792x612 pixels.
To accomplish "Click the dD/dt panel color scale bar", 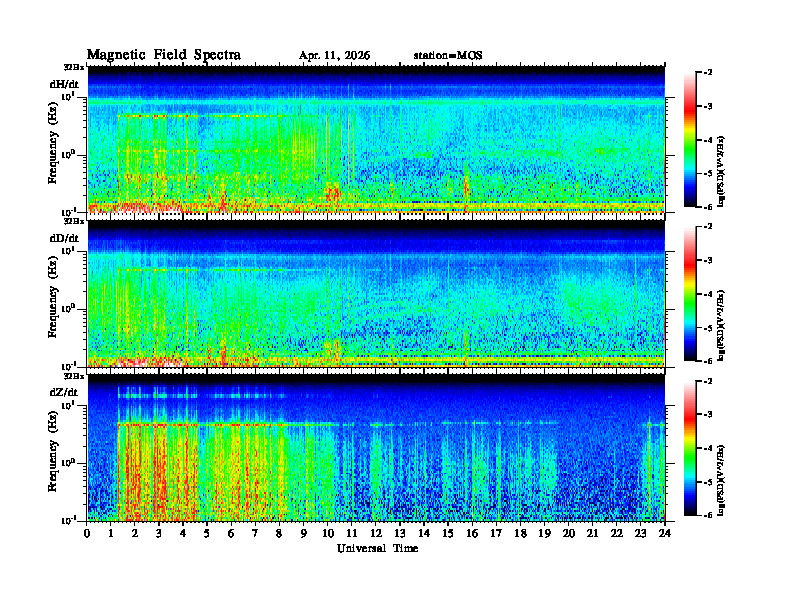I will click(690, 294).
